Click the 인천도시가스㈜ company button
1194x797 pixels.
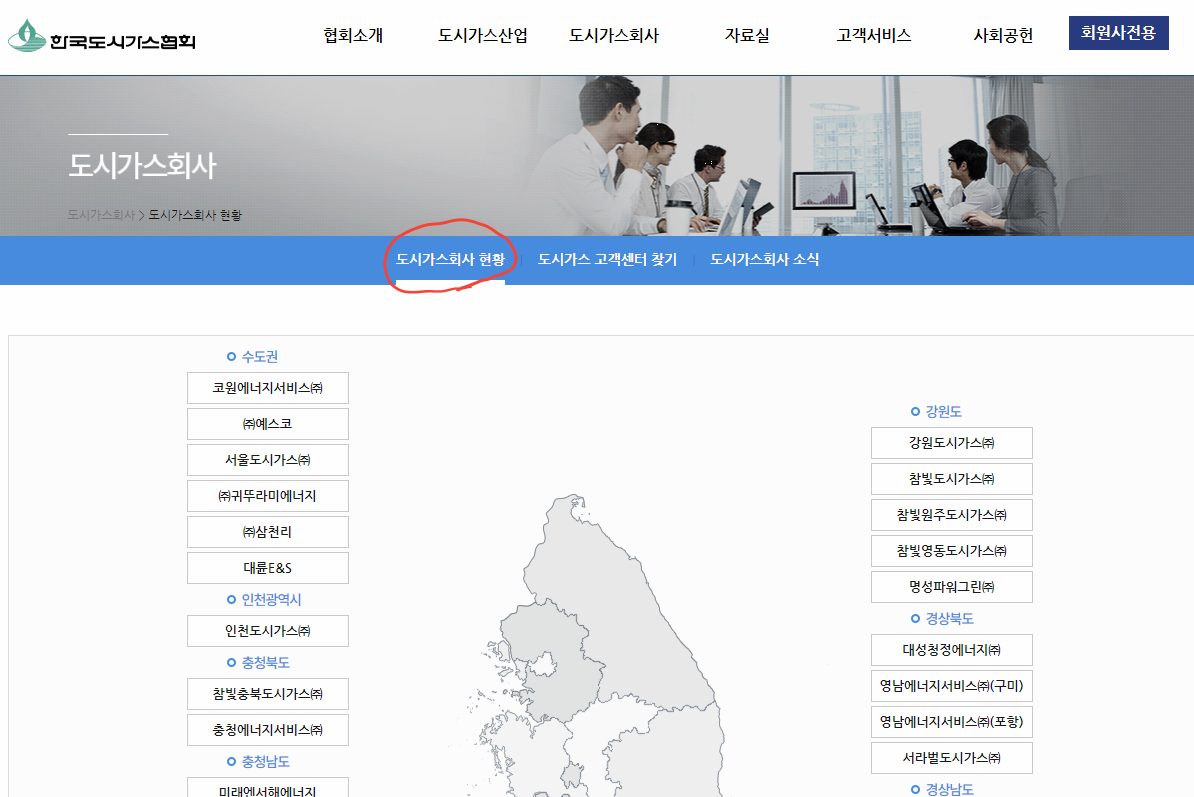pos(267,630)
